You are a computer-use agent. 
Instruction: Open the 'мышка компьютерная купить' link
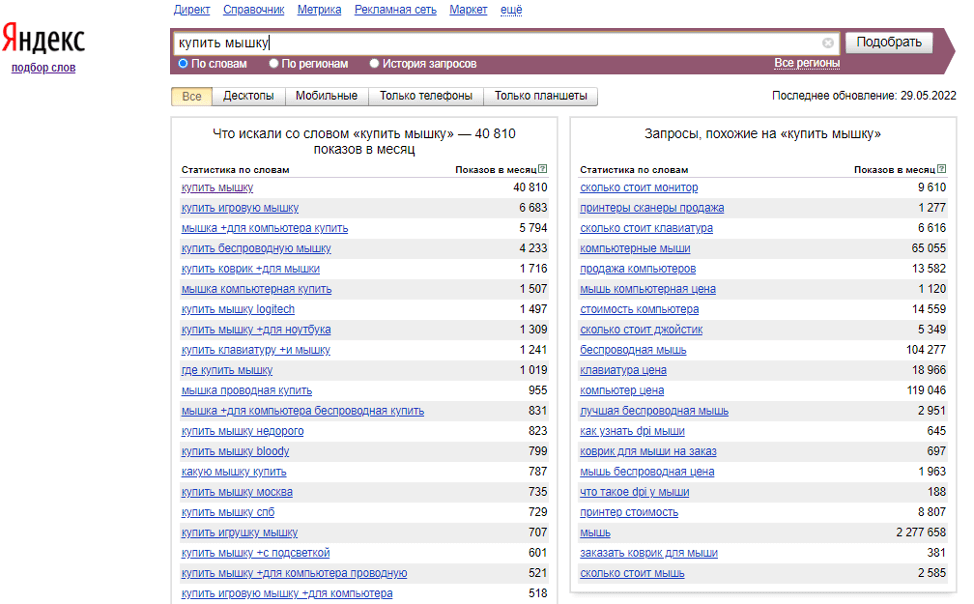pos(257,289)
